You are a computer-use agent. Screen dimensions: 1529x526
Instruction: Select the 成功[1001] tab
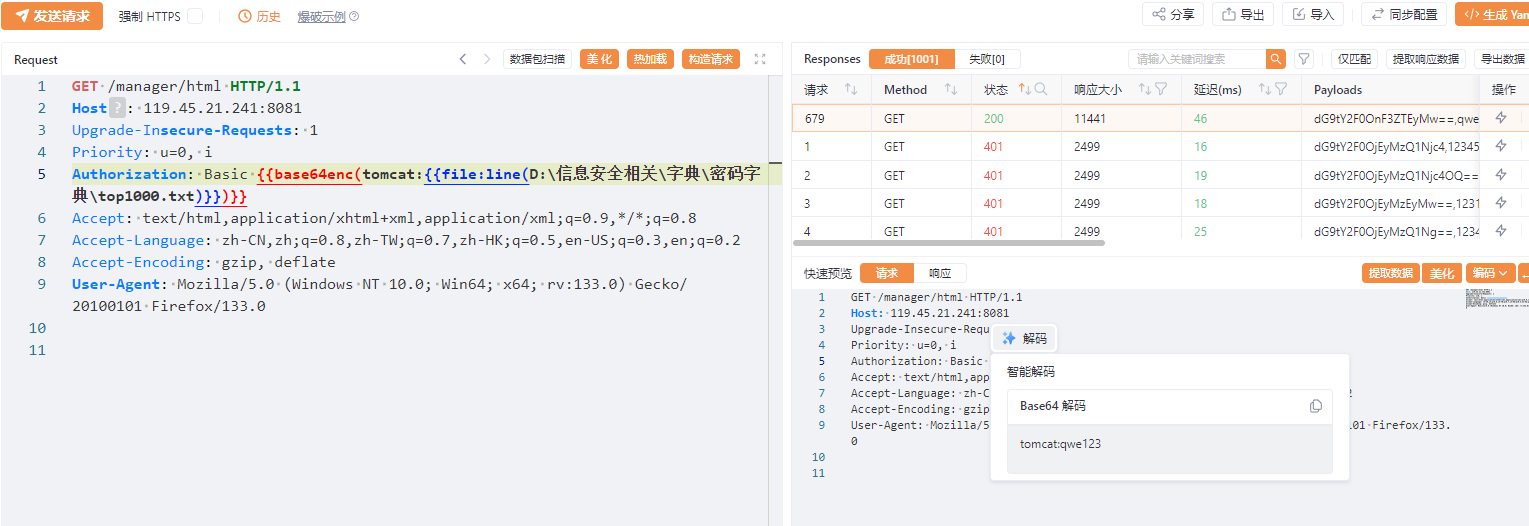point(911,59)
